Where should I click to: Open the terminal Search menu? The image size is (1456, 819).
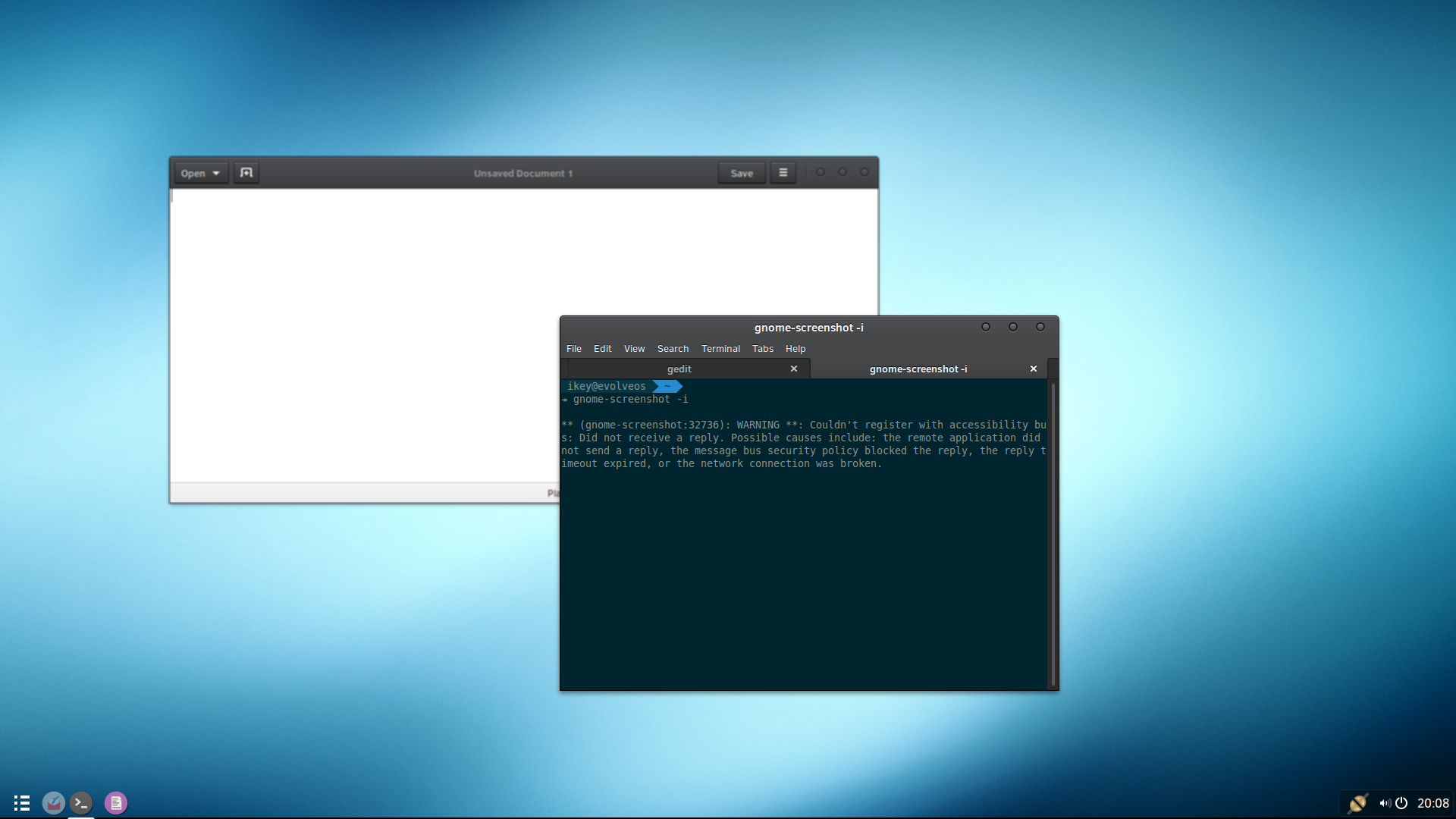pyautogui.click(x=673, y=349)
